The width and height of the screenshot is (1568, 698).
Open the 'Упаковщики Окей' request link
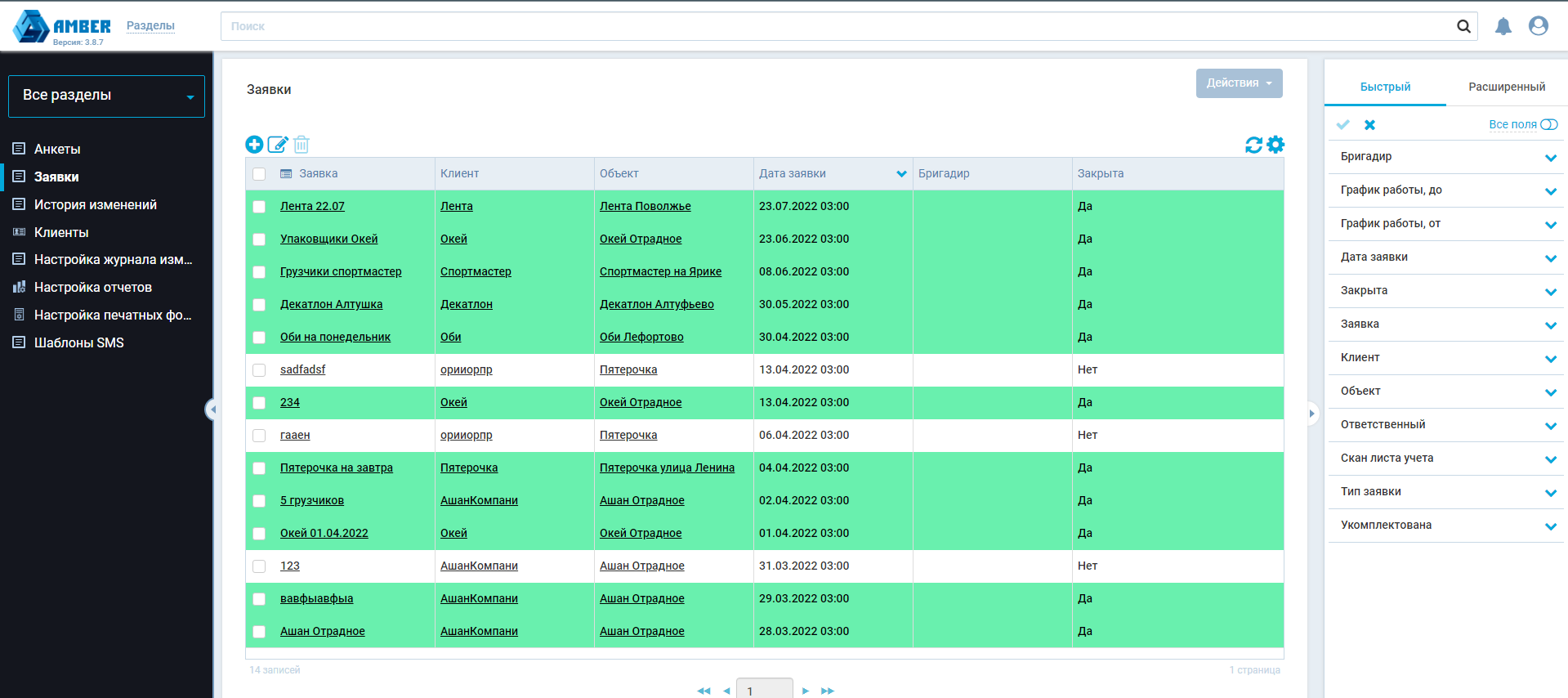coord(328,239)
